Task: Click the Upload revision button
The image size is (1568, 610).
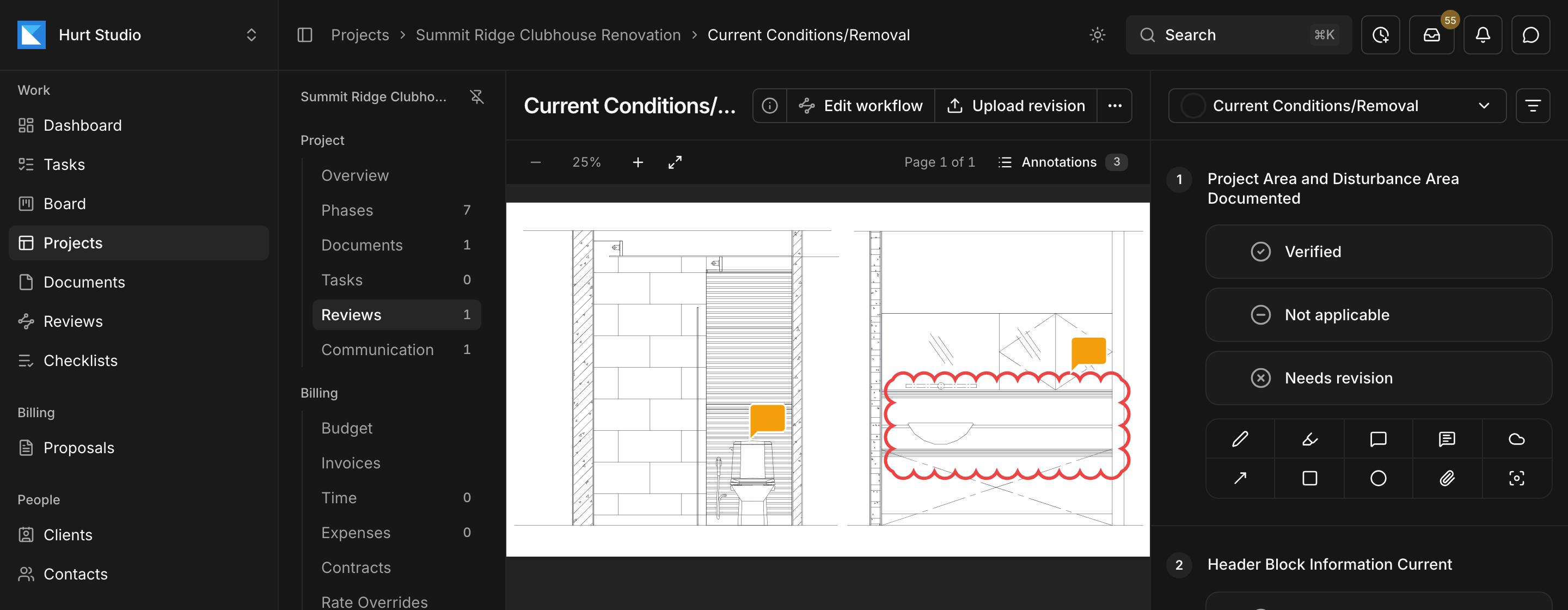Action: pyautogui.click(x=1016, y=106)
